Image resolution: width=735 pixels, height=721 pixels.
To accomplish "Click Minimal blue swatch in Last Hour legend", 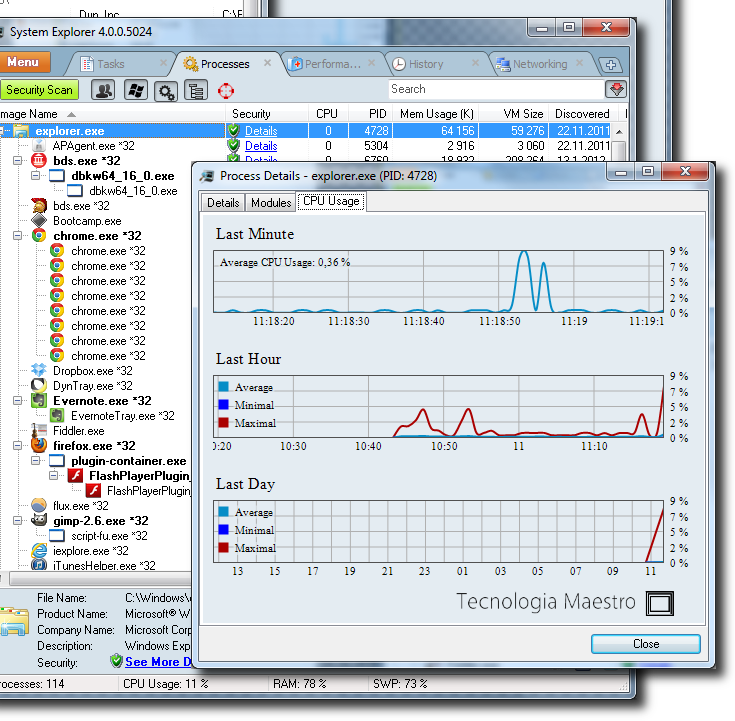I will pos(224,405).
